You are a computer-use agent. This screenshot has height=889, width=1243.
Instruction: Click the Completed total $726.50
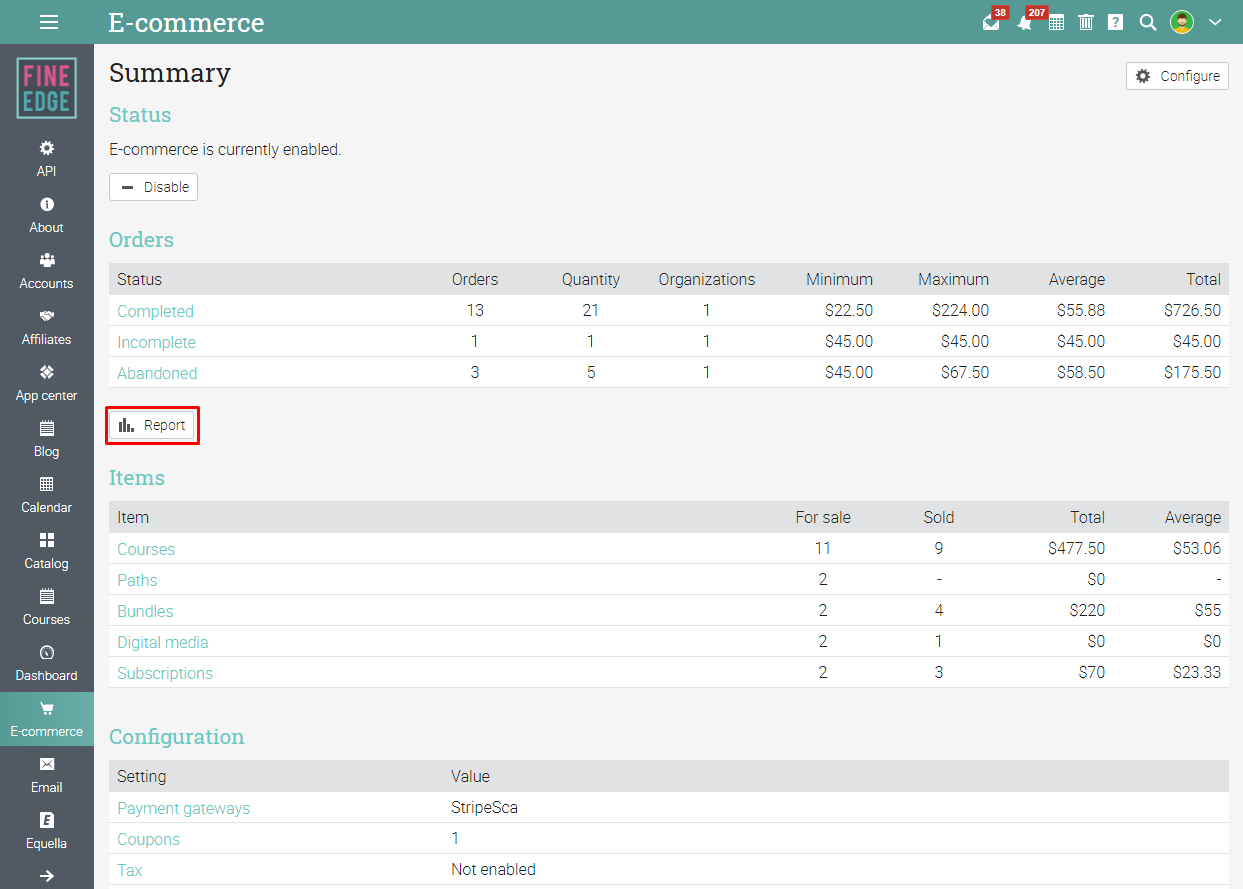point(1192,311)
